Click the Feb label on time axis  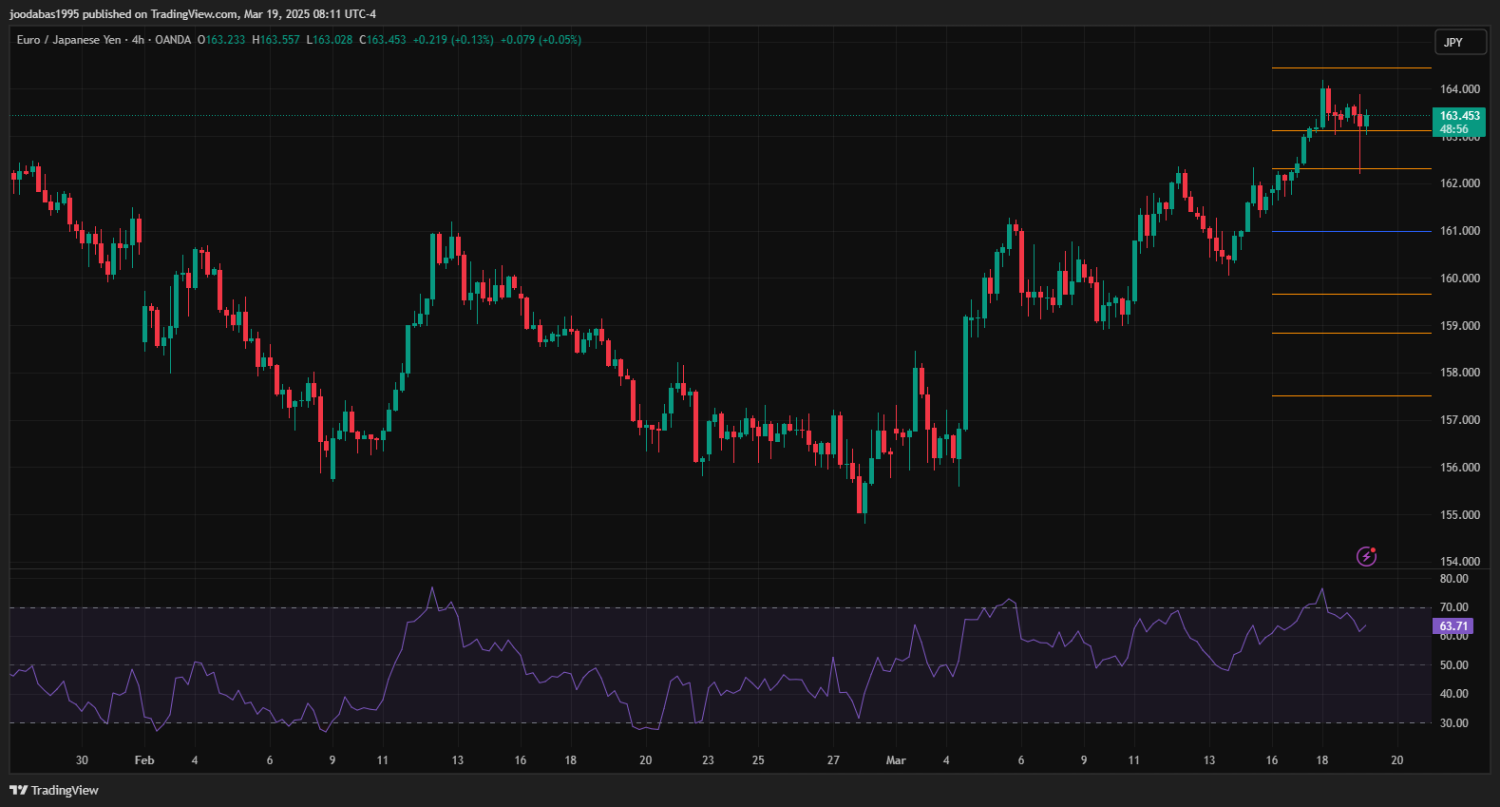tap(143, 760)
